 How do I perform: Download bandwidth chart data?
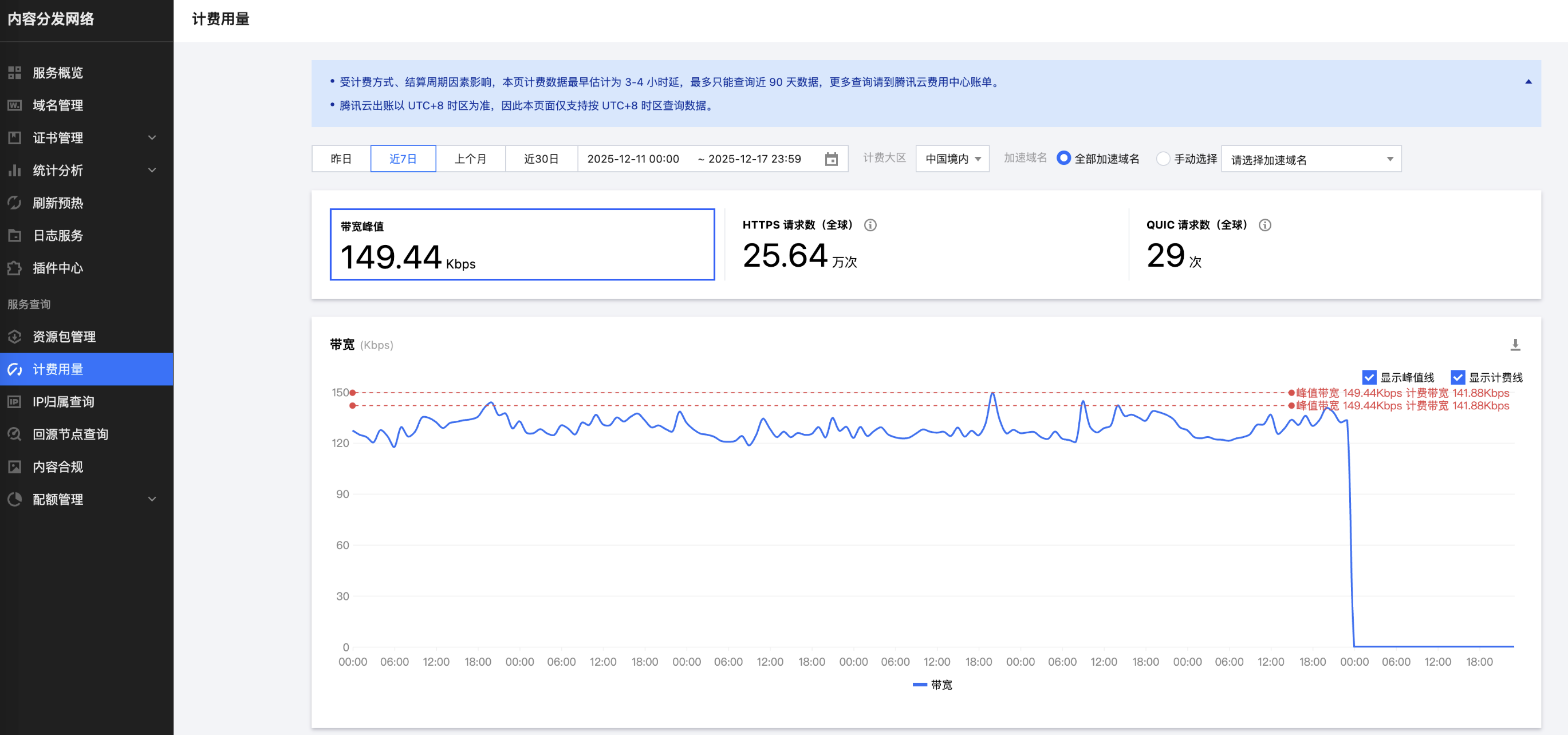click(x=1515, y=345)
